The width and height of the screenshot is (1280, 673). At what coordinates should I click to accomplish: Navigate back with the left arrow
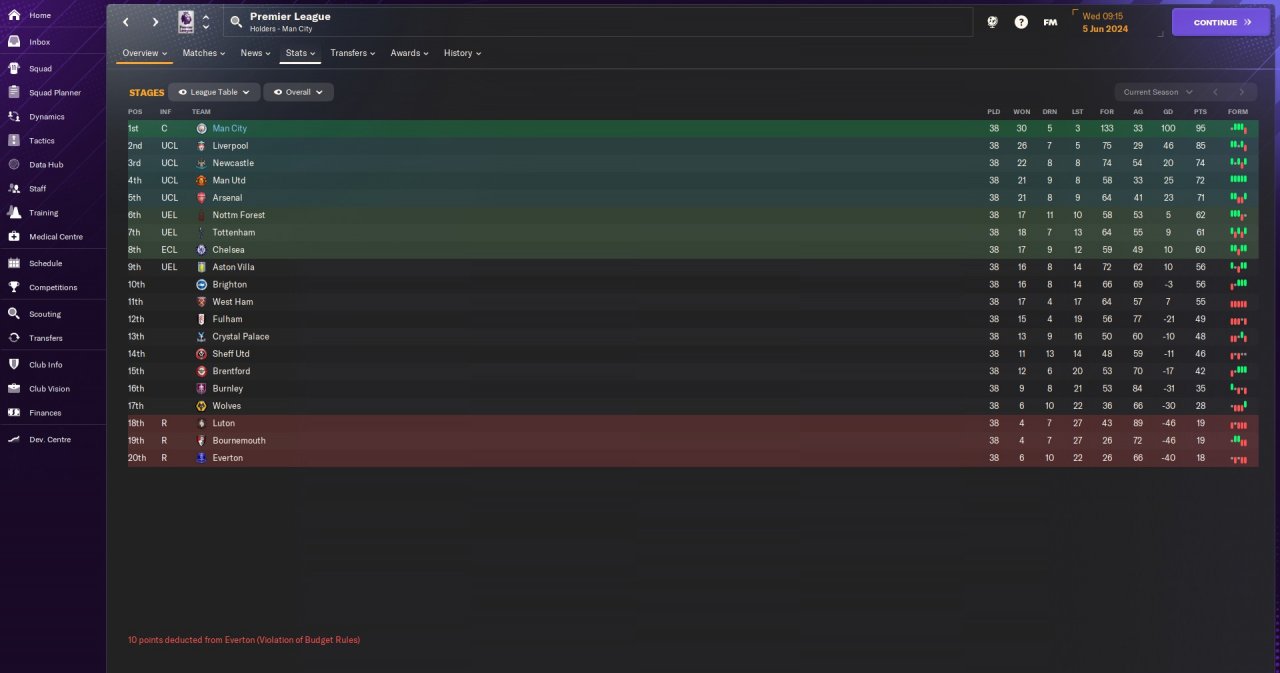pyautogui.click(x=126, y=22)
